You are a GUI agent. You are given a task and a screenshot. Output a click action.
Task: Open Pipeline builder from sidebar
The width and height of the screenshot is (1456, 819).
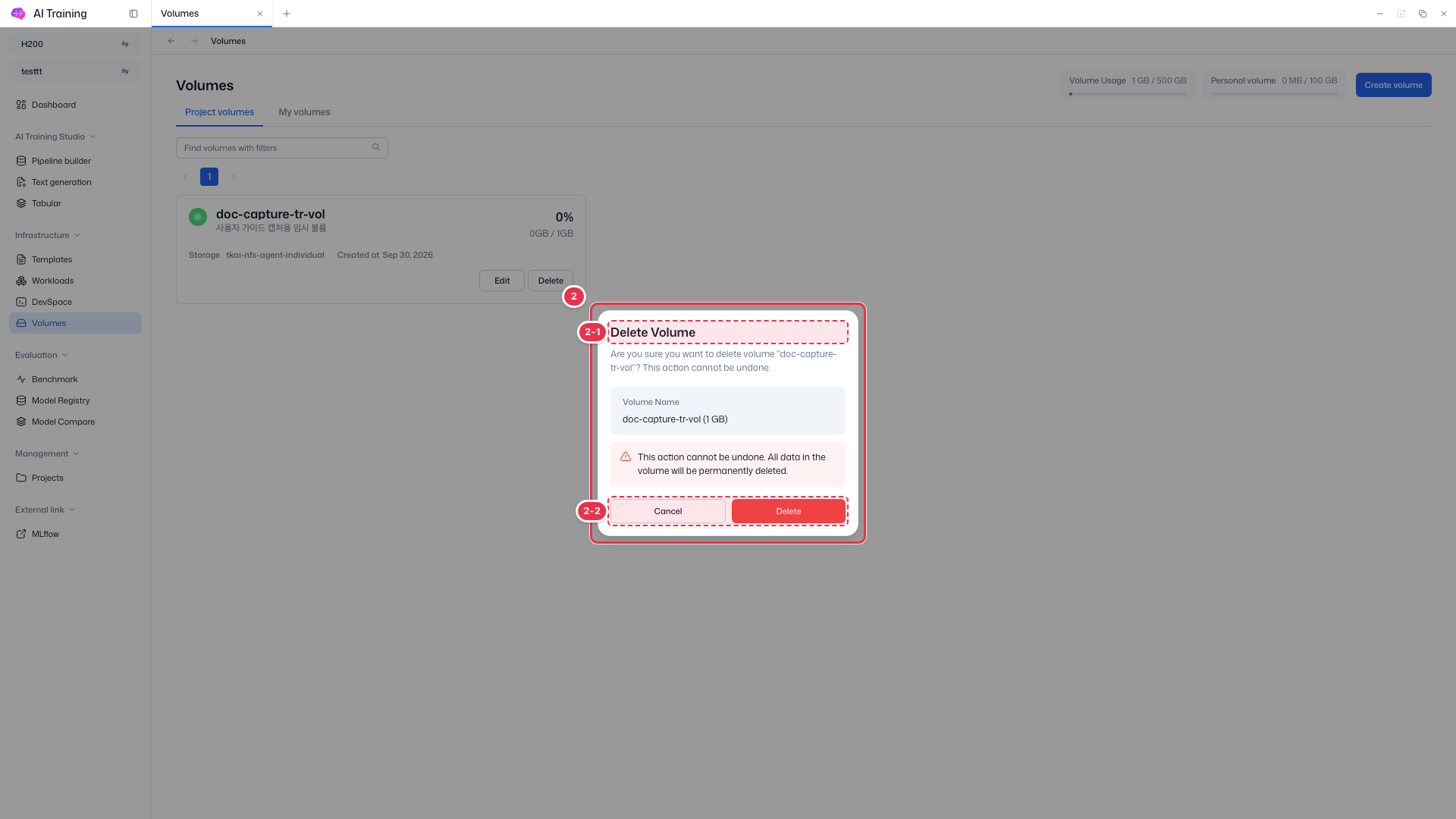(75, 161)
